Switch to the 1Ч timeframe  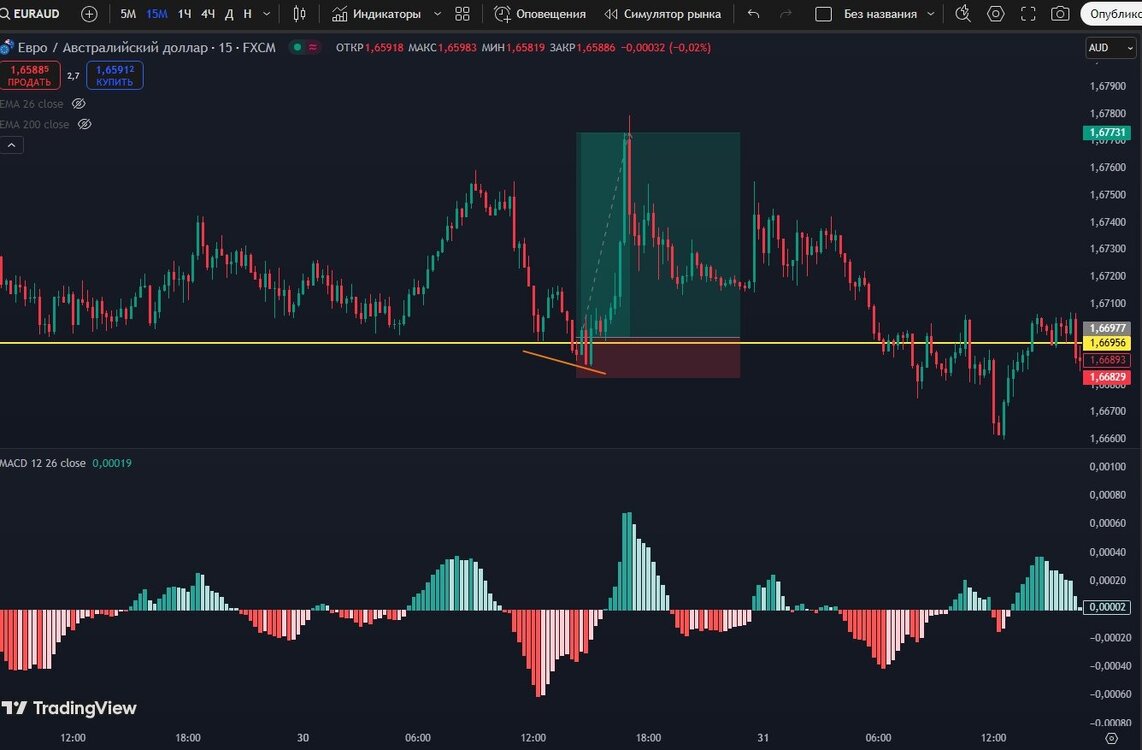coord(185,14)
